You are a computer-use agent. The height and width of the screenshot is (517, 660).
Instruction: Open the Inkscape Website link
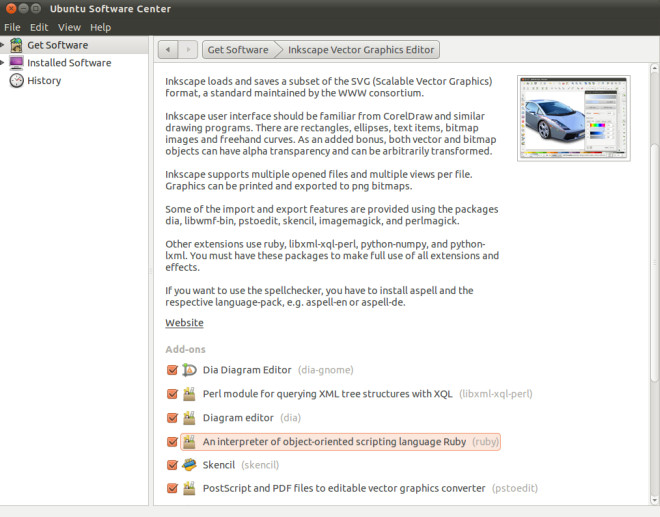point(184,323)
